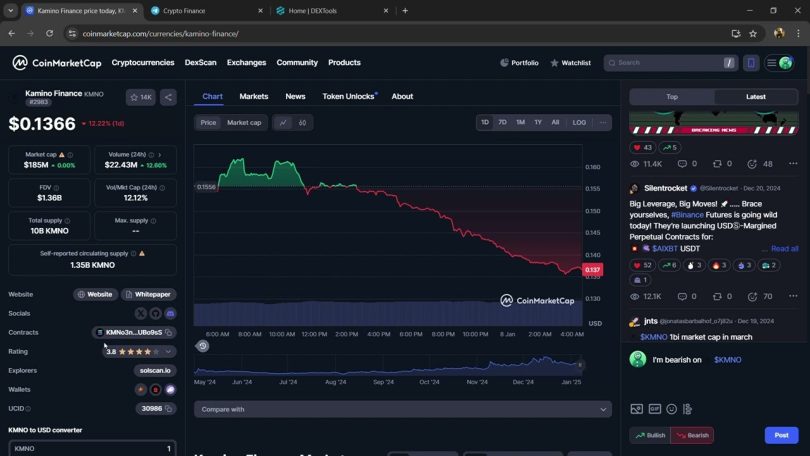Expand the 3.8 Rating chevron
This screenshot has height=456, width=810.
coord(168,352)
